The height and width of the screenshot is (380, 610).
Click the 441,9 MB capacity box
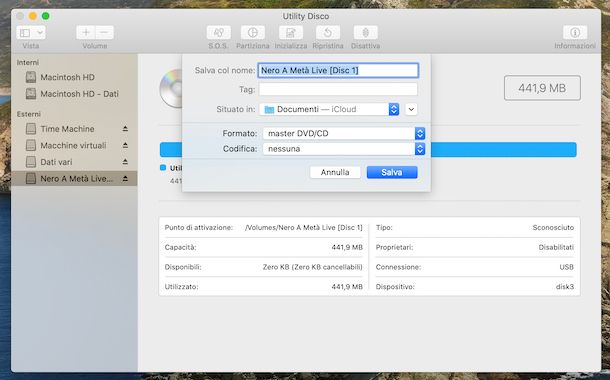542,88
